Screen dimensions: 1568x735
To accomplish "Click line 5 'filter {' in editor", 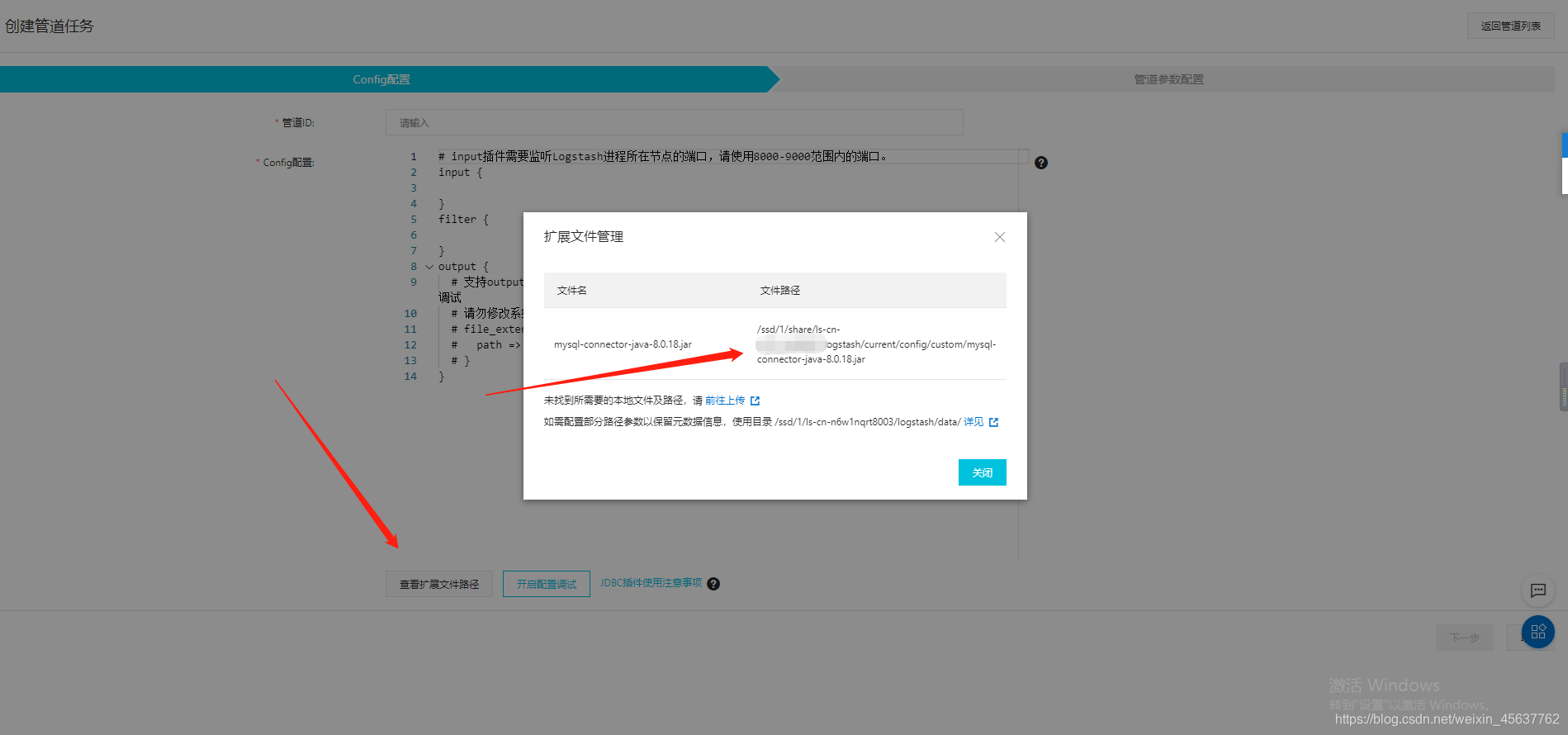I will (x=463, y=220).
